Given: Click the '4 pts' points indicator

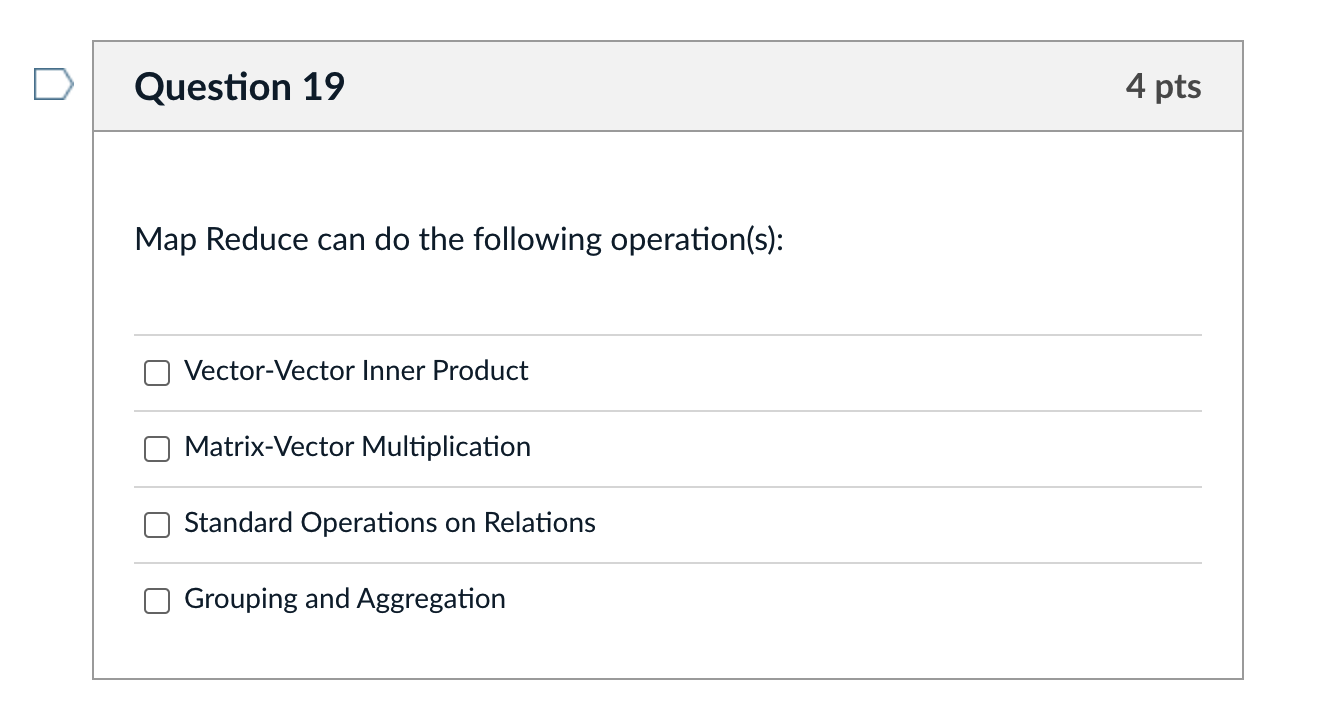Looking at the screenshot, I should pyautogui.click(x=1163, y=86).
